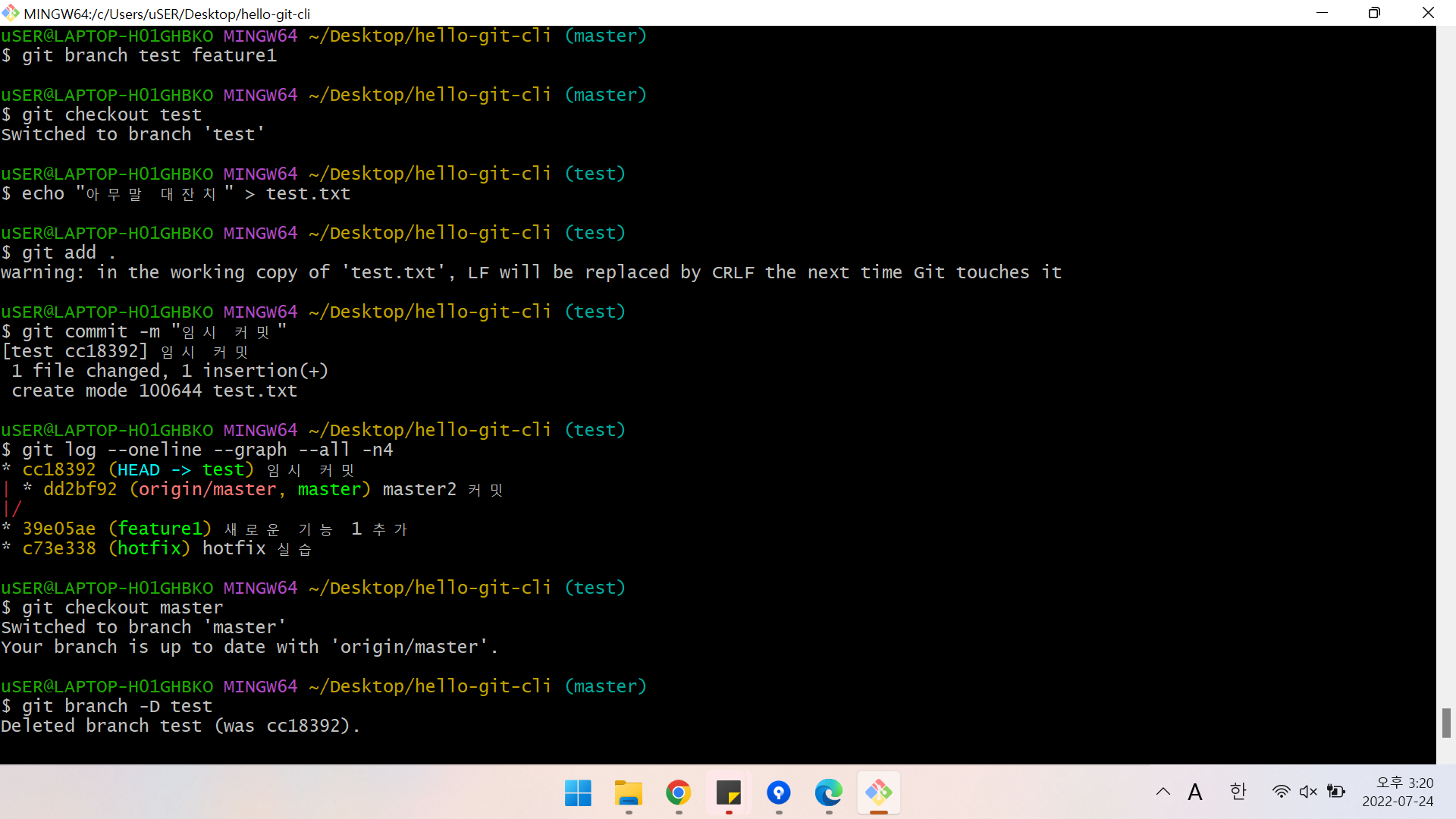Click 'git log --oneline --graph --all -n4' command
The image size is (1456, 819).
click(207, 450)
